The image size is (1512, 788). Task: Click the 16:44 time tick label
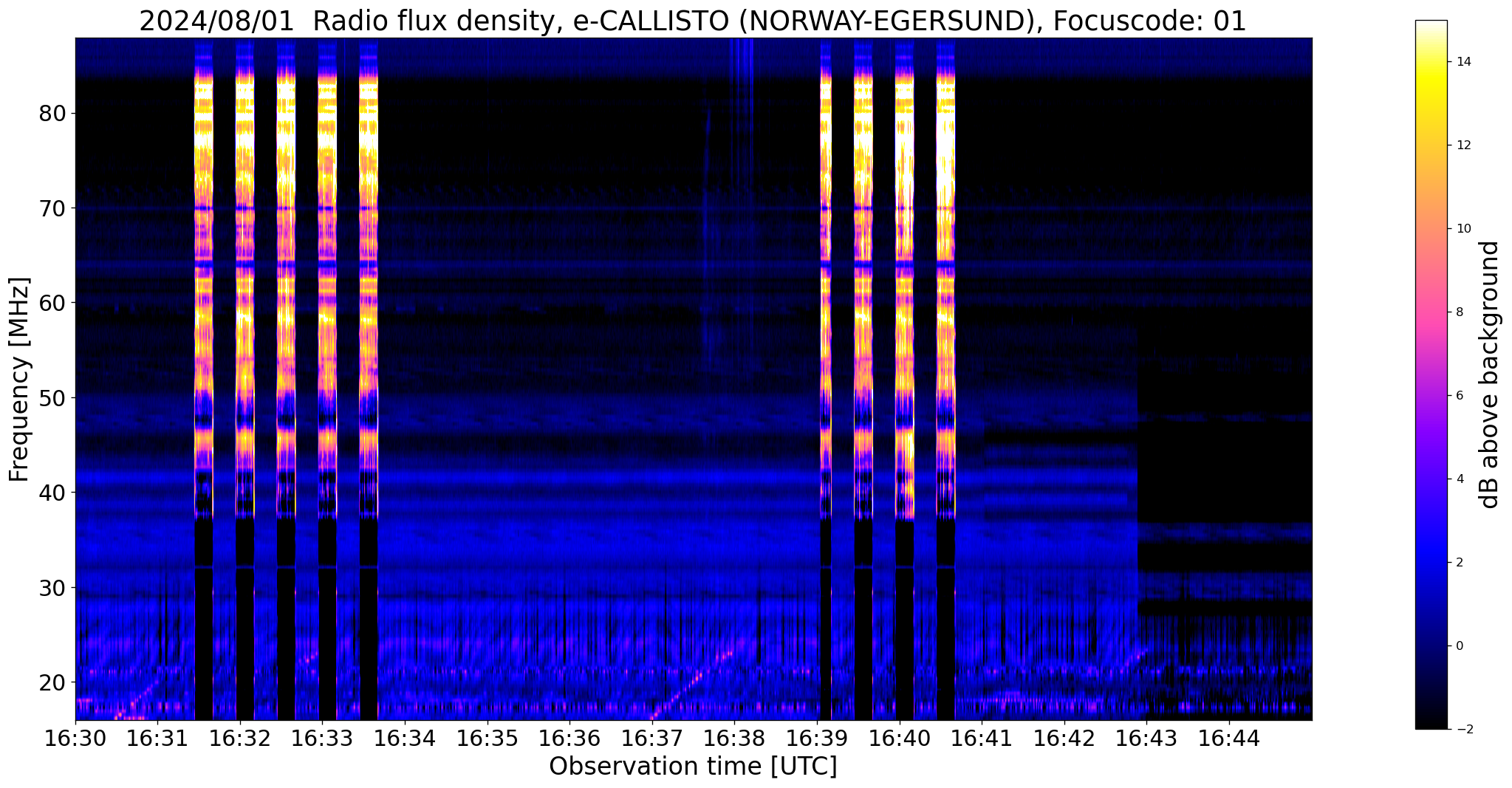click(x=1229, y=738)
